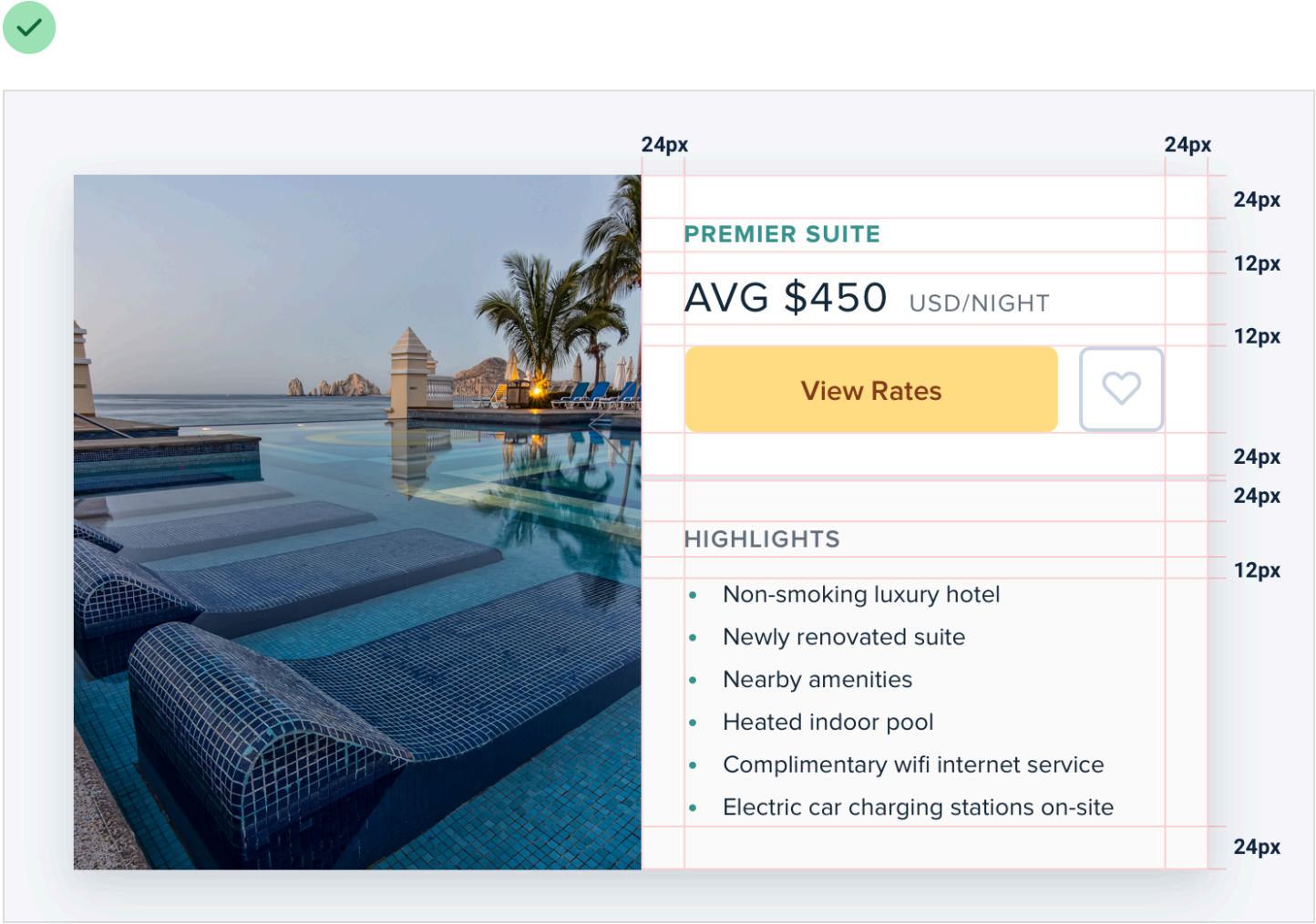Choose the Heated indoor pool highlight
This screenshot has height=924, width=1316.
pos(828,723)
